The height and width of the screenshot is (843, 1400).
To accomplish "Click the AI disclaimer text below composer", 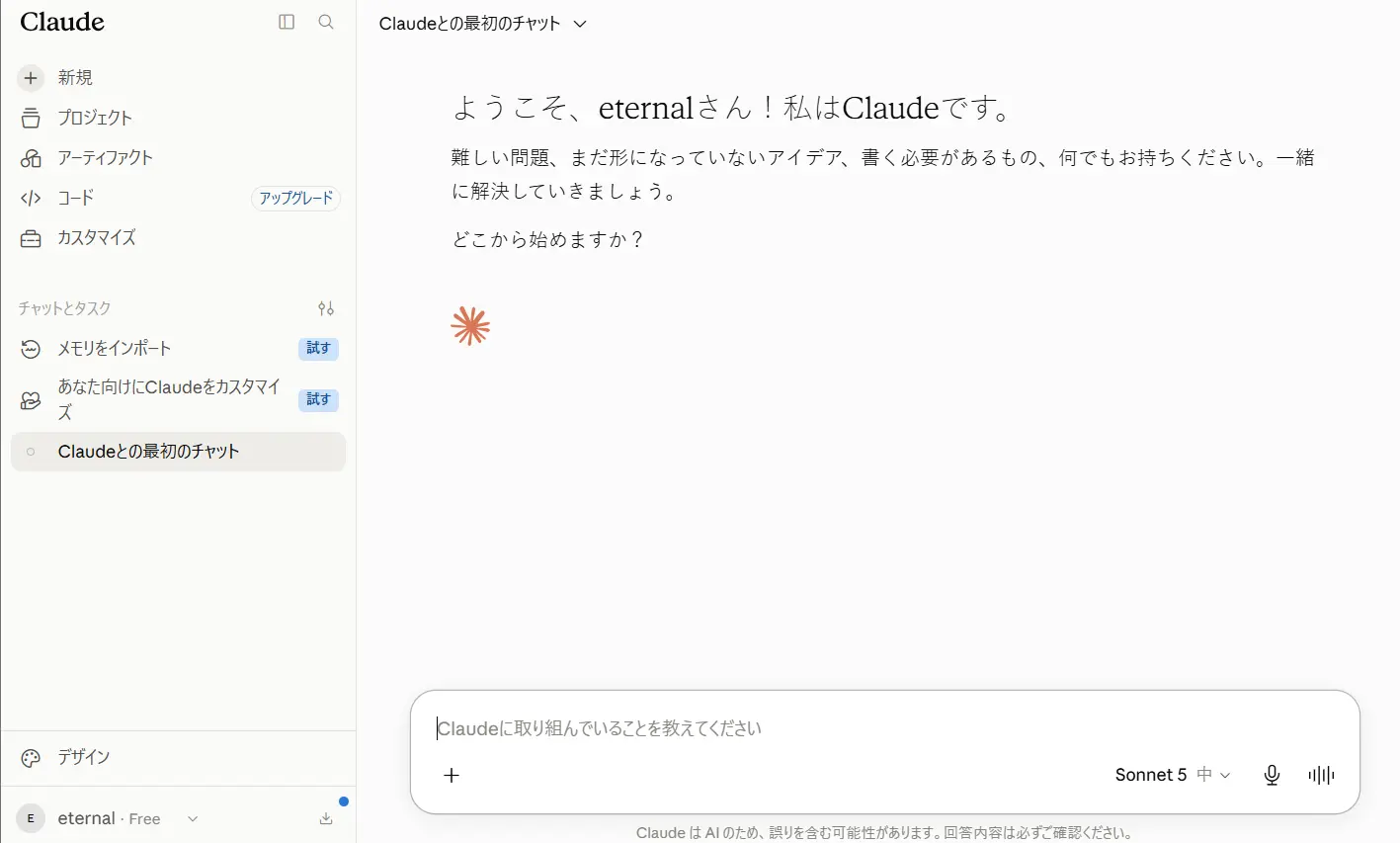I will point(884,832).
